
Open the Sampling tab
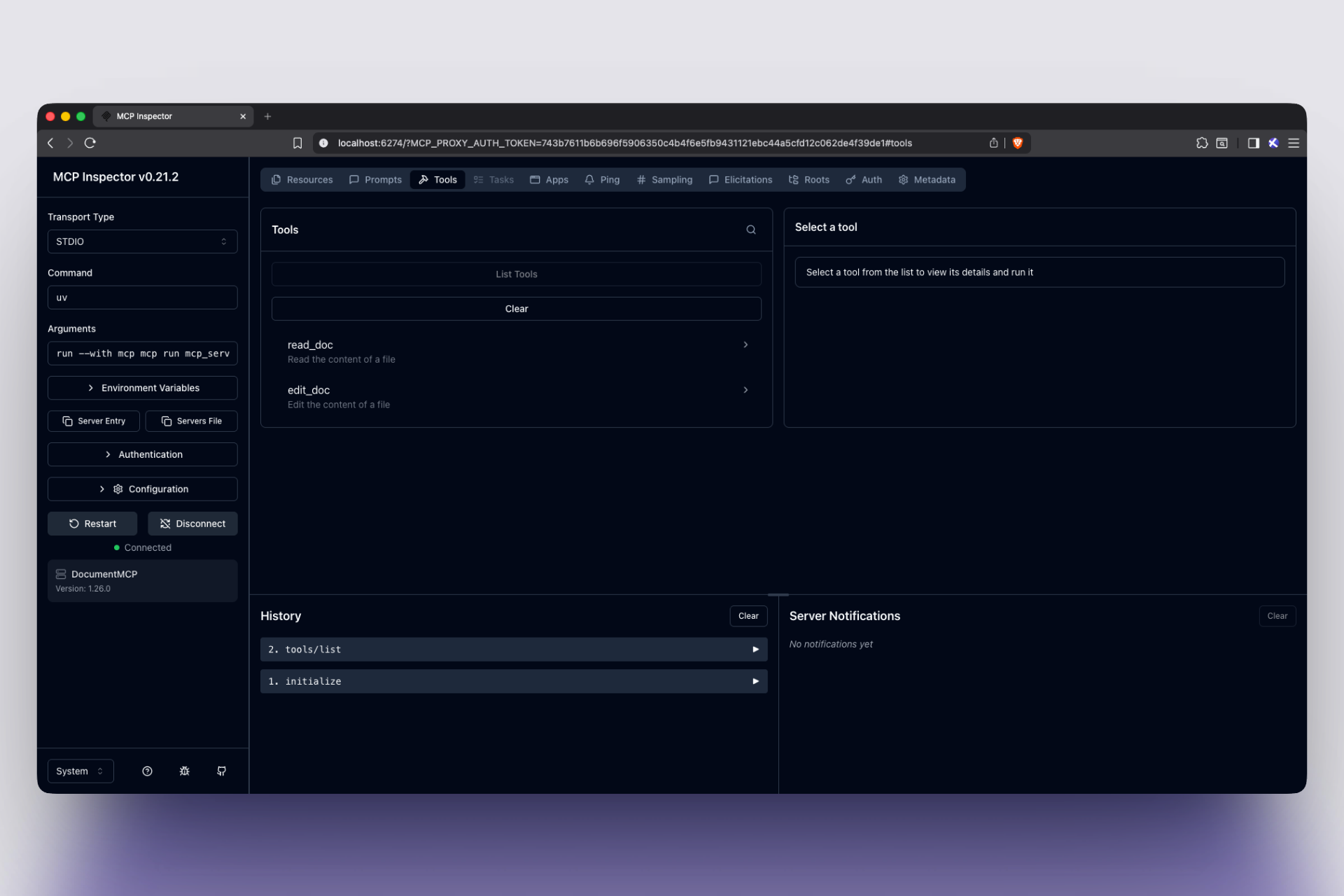tap(664, 180)
